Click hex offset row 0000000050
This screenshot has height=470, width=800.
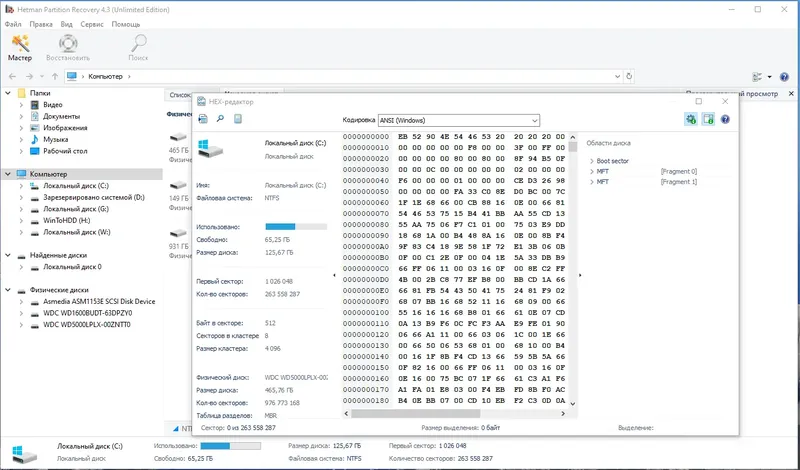(366, 191)
